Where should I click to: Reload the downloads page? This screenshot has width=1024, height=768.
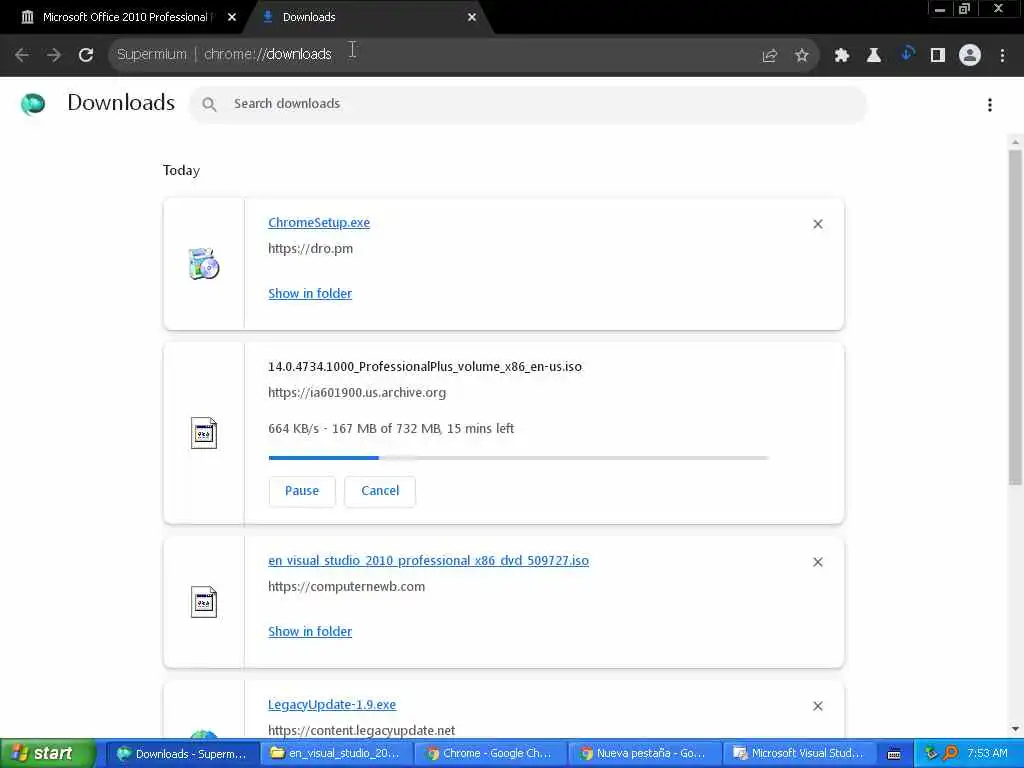[86, 55]
